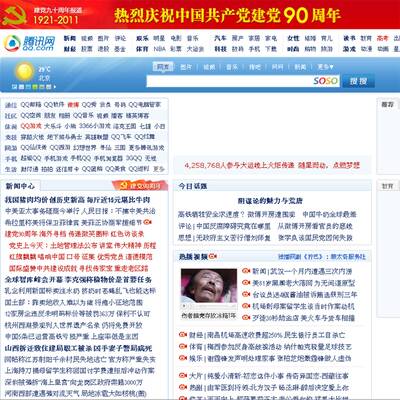Image resolution: width=400 pixels, height=400 pixels.
Task: Select the 问问 search tab
Action: (277, 67)
